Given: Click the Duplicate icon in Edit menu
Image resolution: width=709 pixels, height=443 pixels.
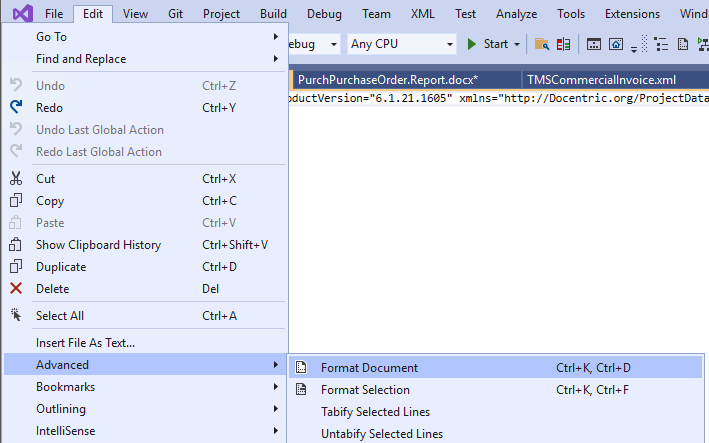Looking at the screenshot, I should coord(16,267).
